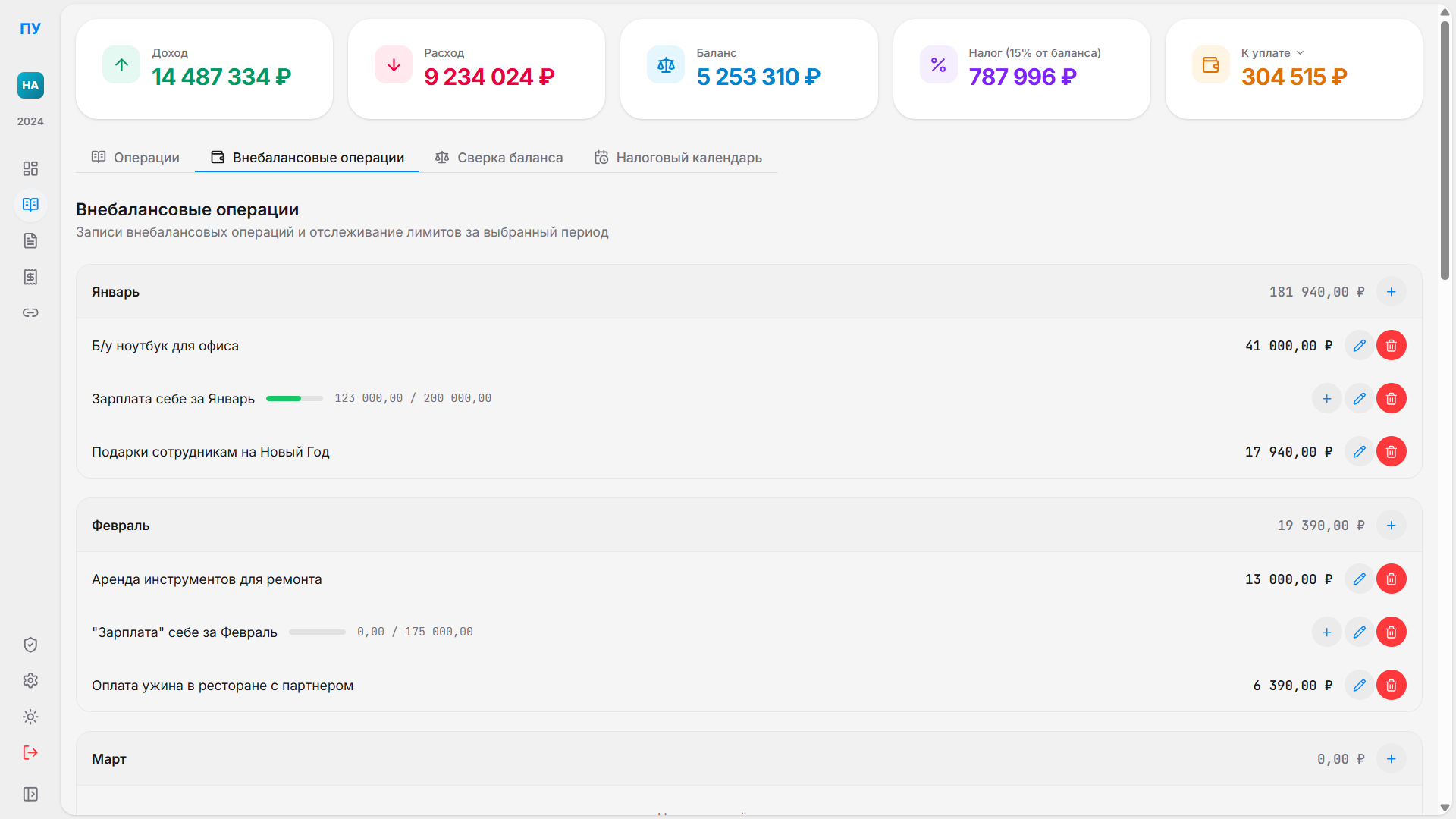This screenshot has width=1456, height=819.
Task: Toggle light theme sun icon
Action: 30,717
